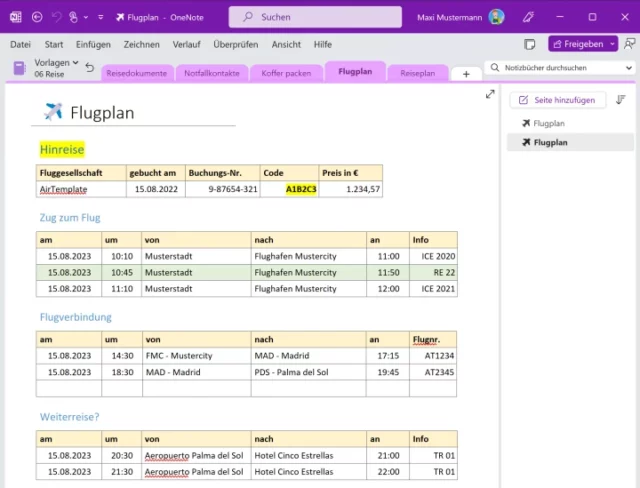Click the Zug zum Flug heading
640x488 pixels.
tap(70, 217)
